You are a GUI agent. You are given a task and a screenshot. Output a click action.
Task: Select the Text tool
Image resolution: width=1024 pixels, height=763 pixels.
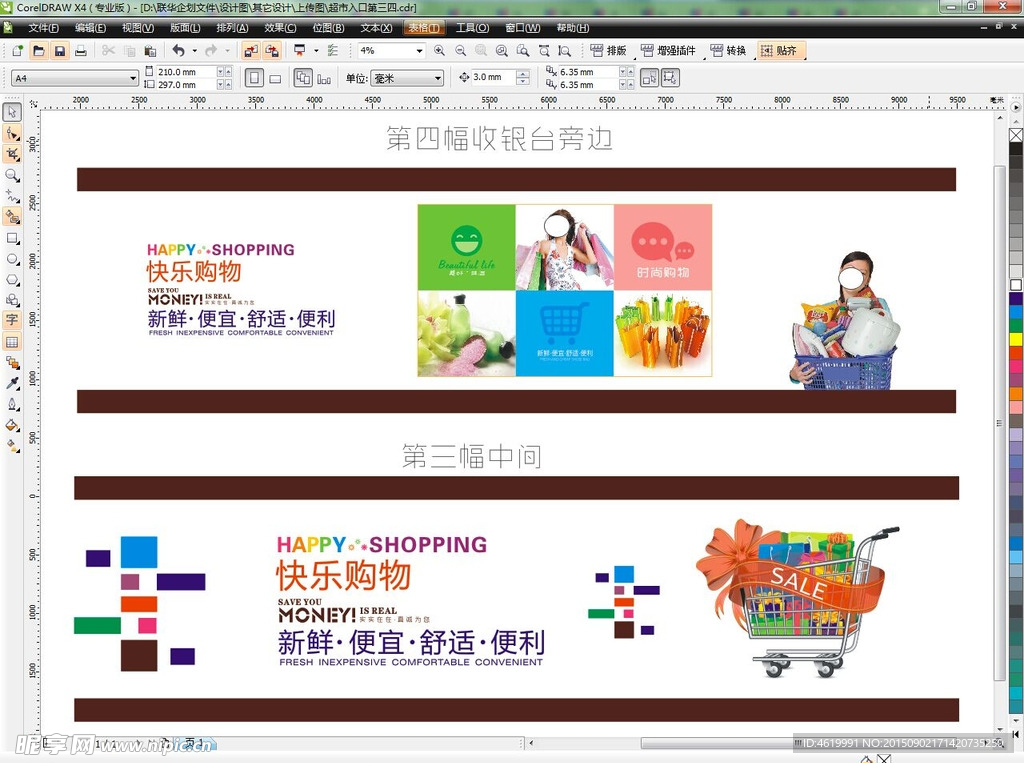pos(12,321)
